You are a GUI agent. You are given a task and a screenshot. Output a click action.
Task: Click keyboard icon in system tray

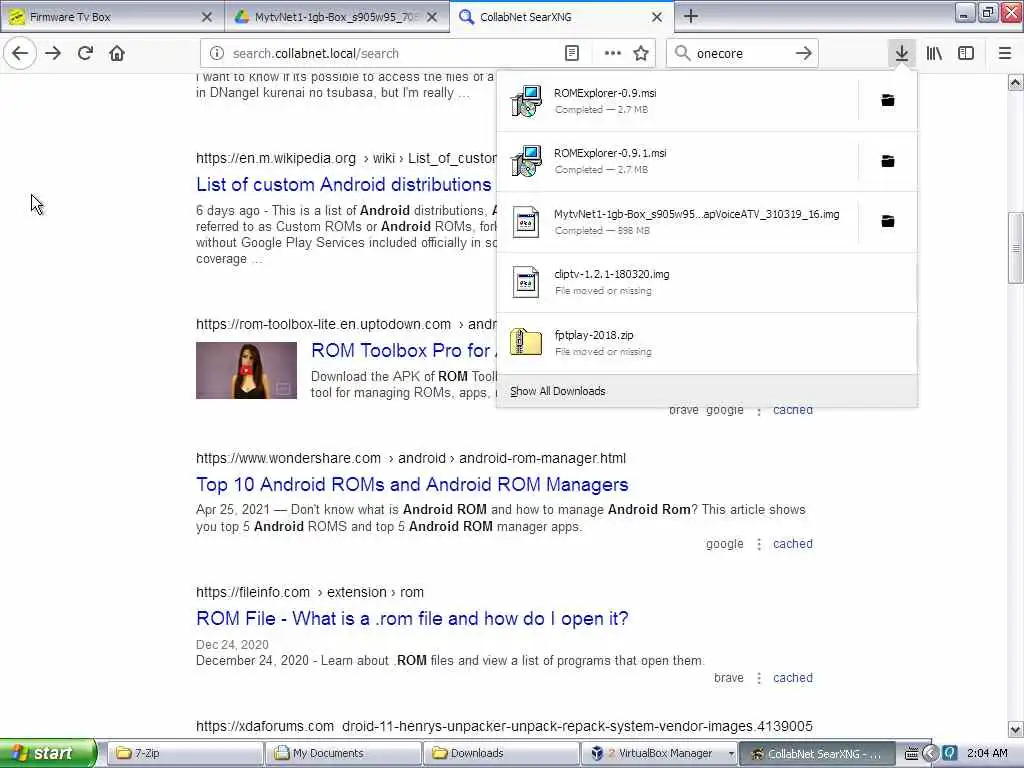(911, 754)
